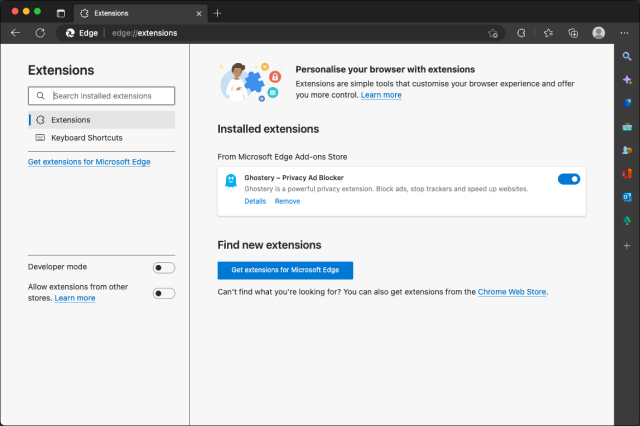Click the Extensions puzzle icon in toolbar

pos(521,32)
